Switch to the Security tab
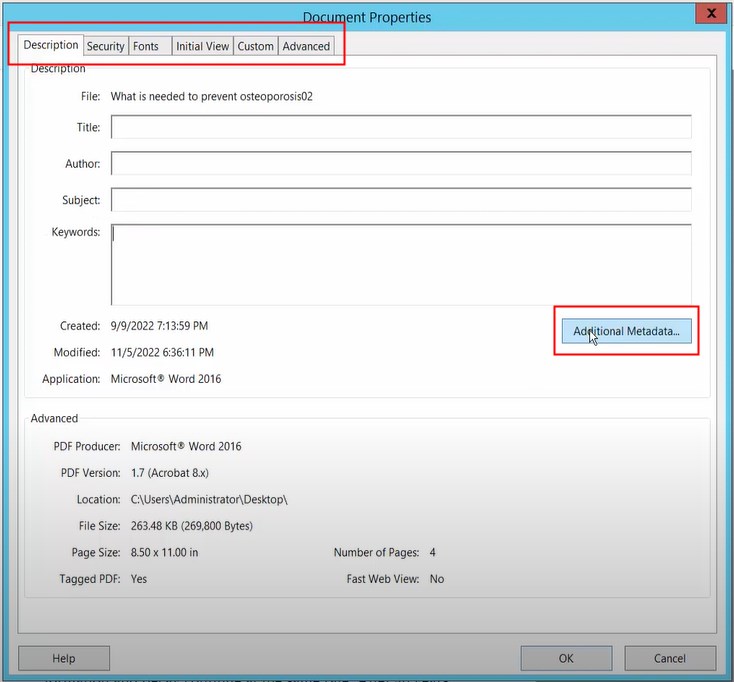Image resolution: width=734 pixels, height=682 pixels. click(105, 46)
